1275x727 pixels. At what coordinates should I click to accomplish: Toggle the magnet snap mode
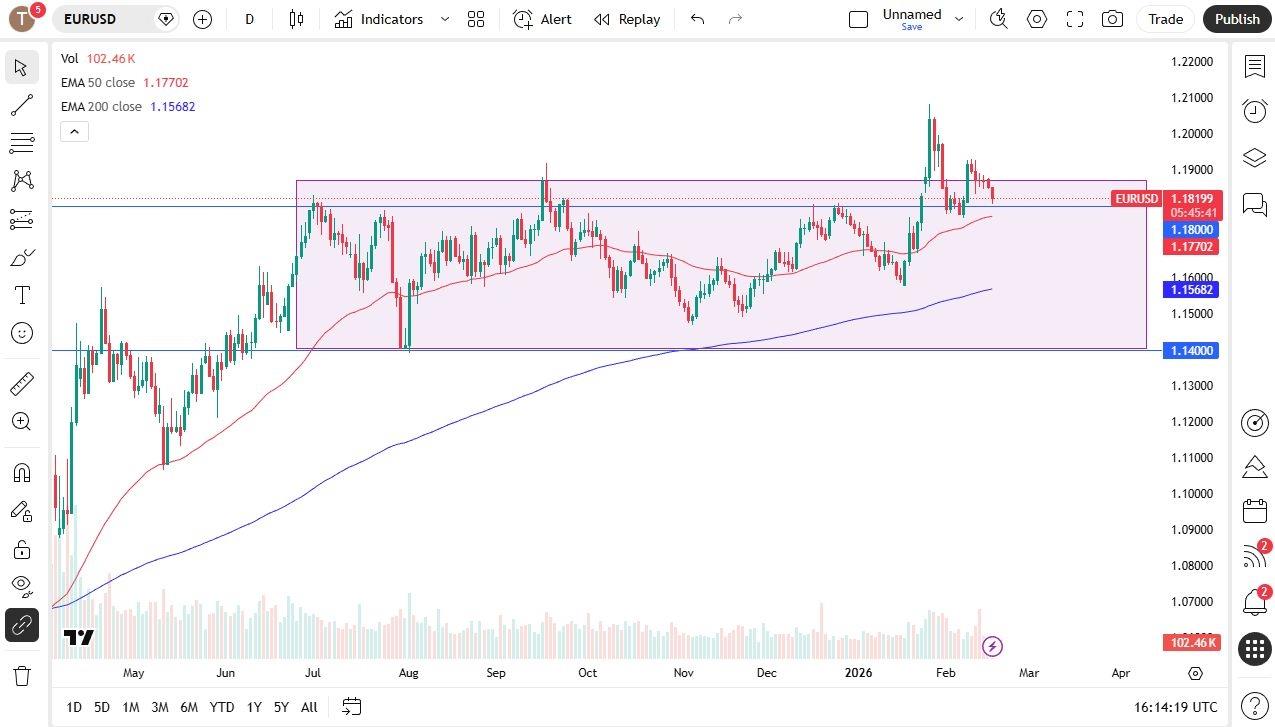(x=22, y=472)
